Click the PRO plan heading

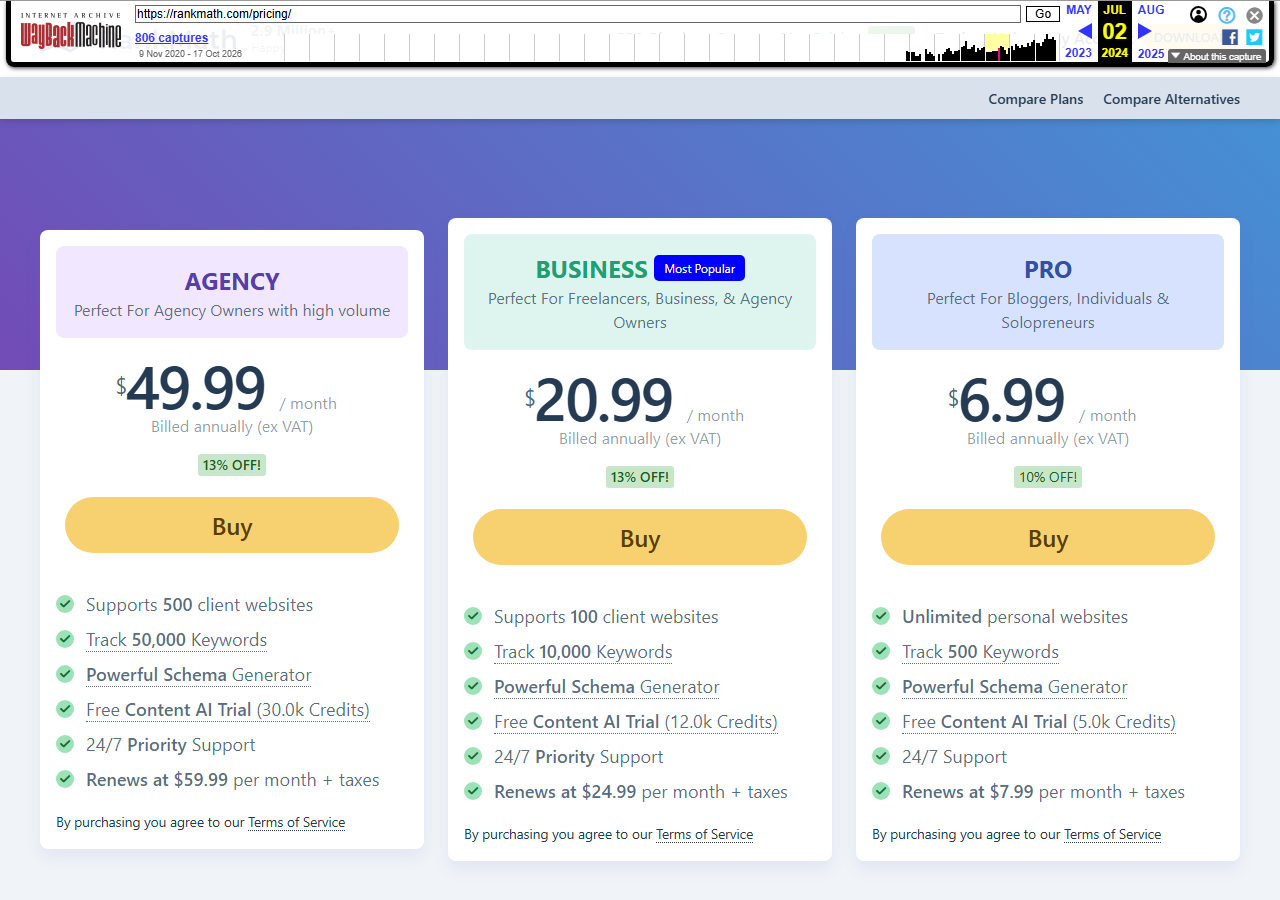pyautogui.click(x=1048, y=269)
